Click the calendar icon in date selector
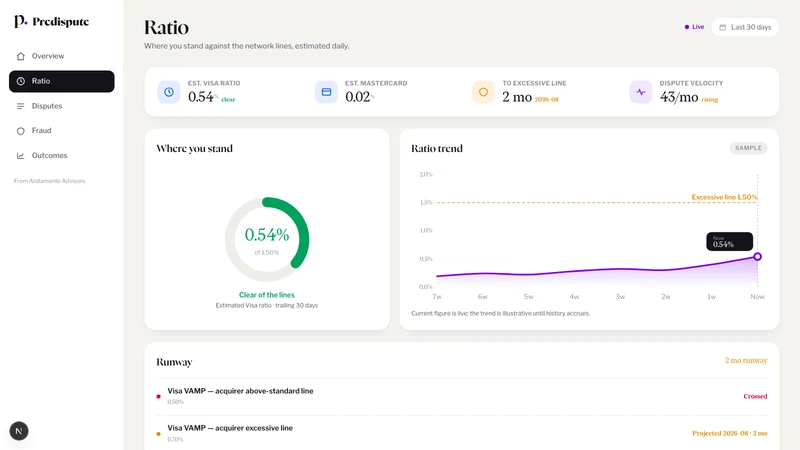Image resolution: width=800 pixels, height=450 pixels. point(722,28)
